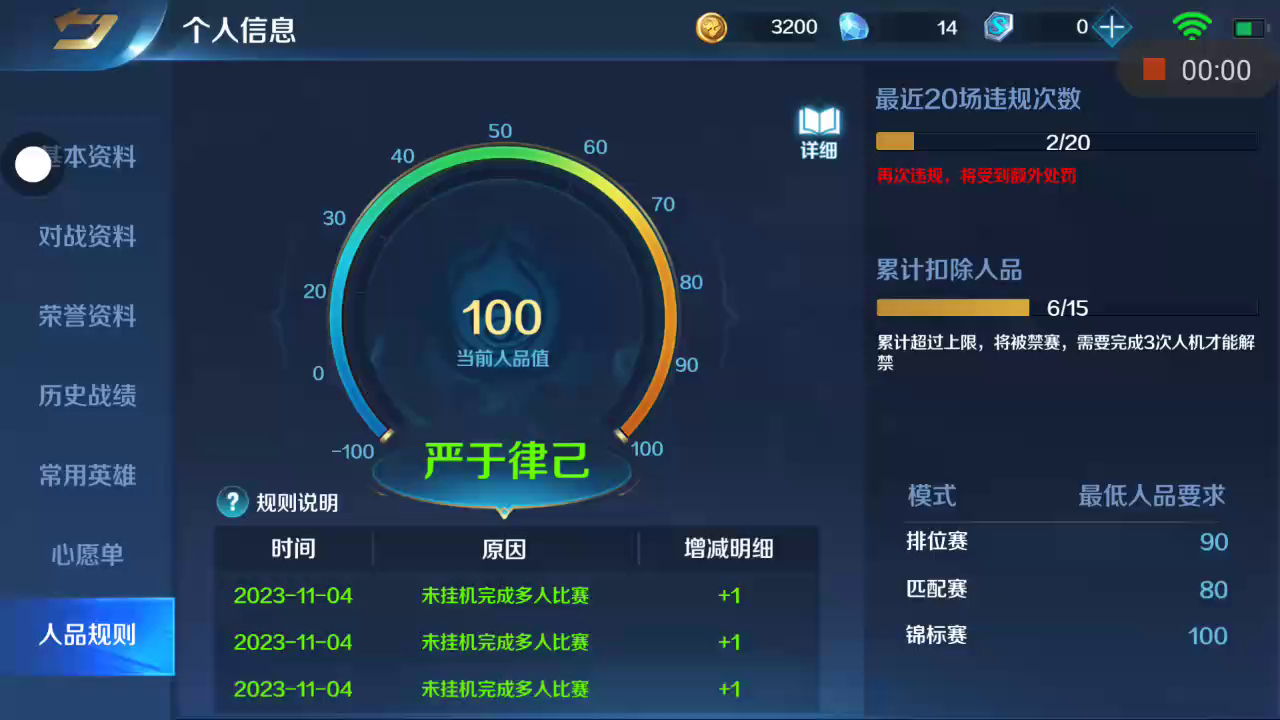
Task: Select the 人品规则 tab
Action: click(87, 635)
